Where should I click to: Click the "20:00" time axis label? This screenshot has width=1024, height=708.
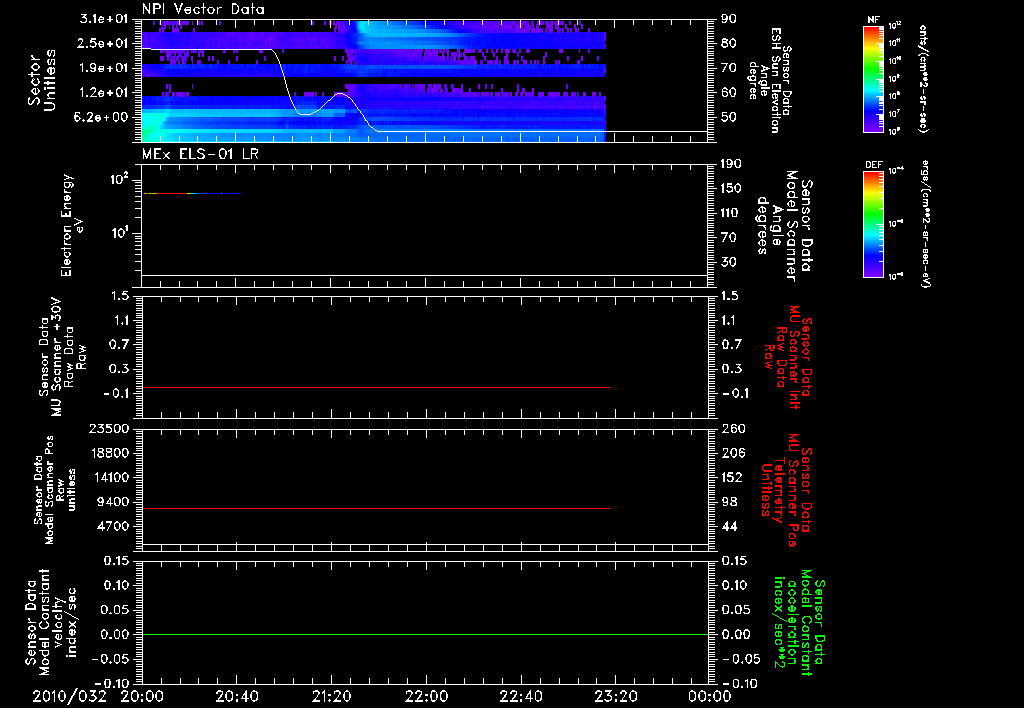(142, 696)
